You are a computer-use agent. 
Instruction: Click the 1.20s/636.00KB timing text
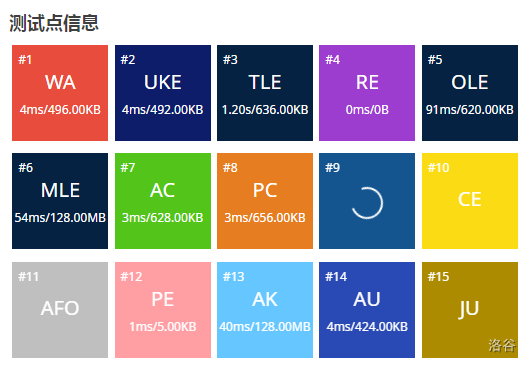point(265,109)
